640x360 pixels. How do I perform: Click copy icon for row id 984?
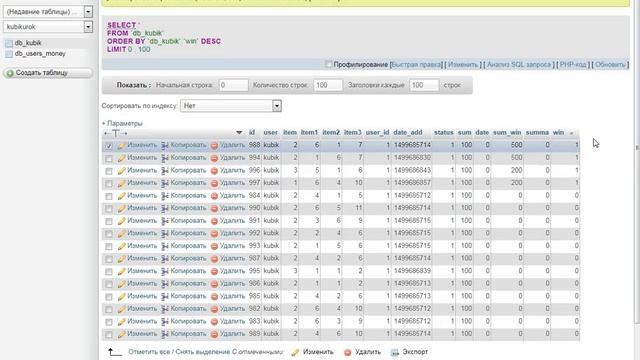[x=164, y=196]
